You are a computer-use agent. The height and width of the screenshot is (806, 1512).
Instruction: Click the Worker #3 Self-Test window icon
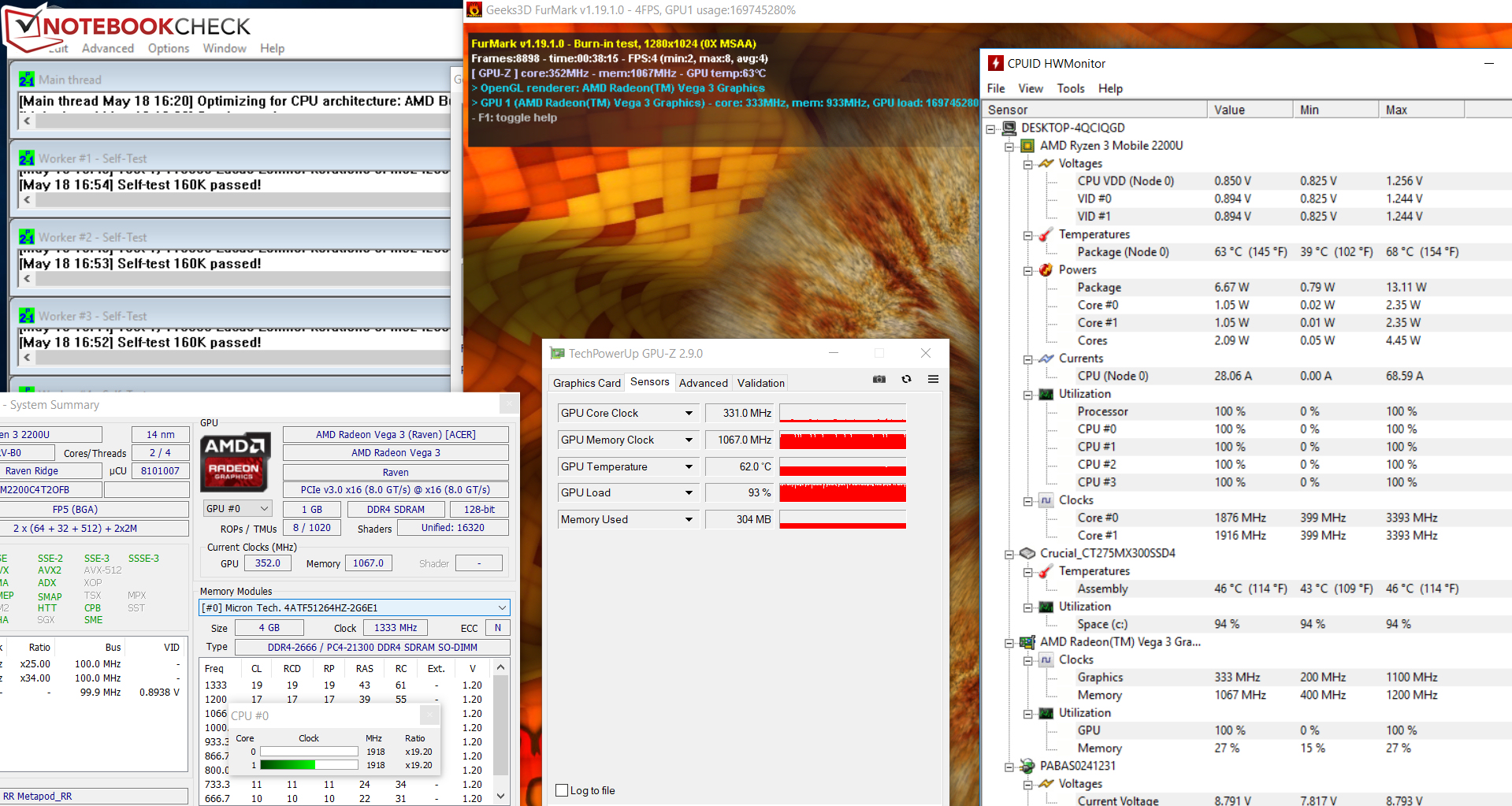27,316
